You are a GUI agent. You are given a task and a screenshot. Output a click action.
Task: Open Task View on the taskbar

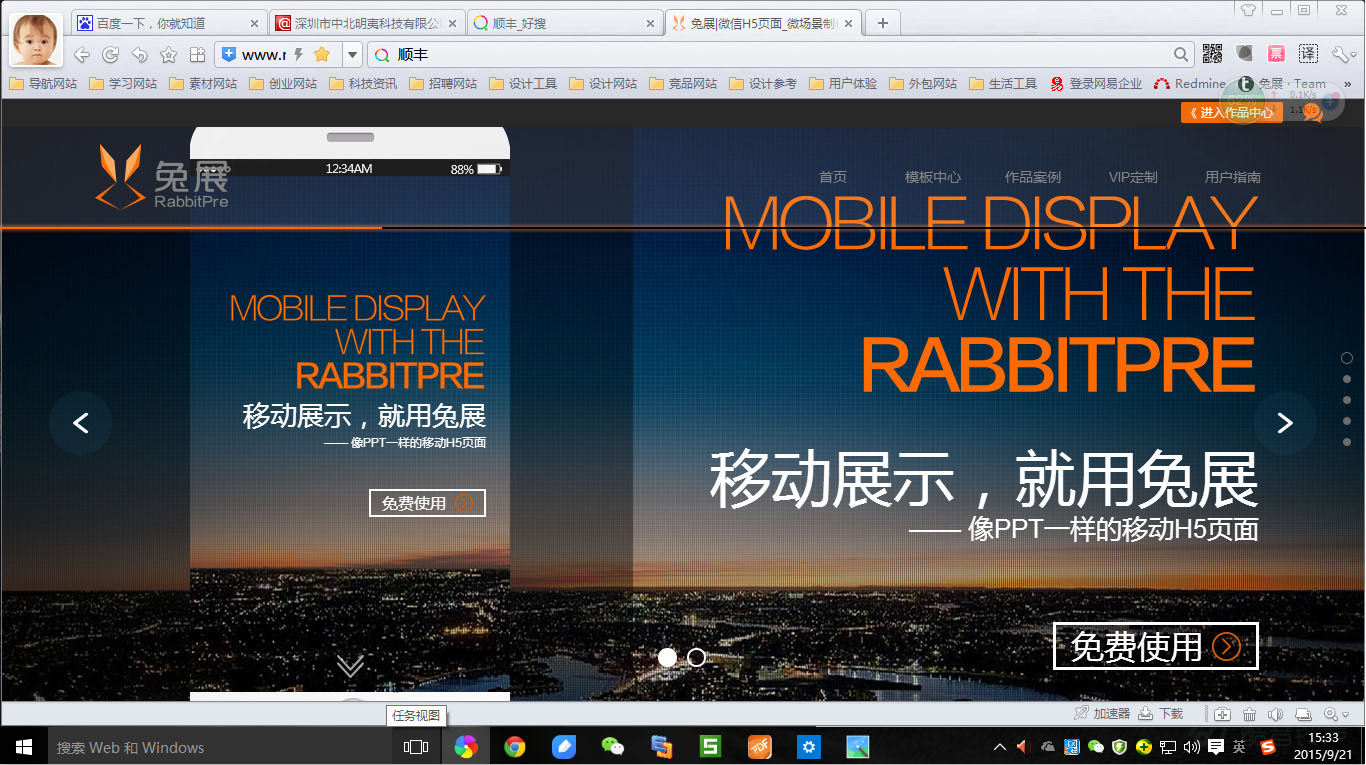tap(415, 747)
